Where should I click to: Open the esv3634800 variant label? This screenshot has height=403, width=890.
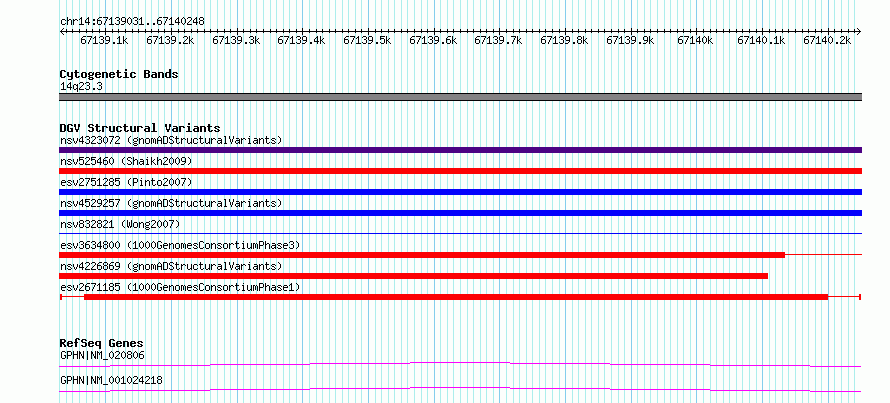coord(180,245)
